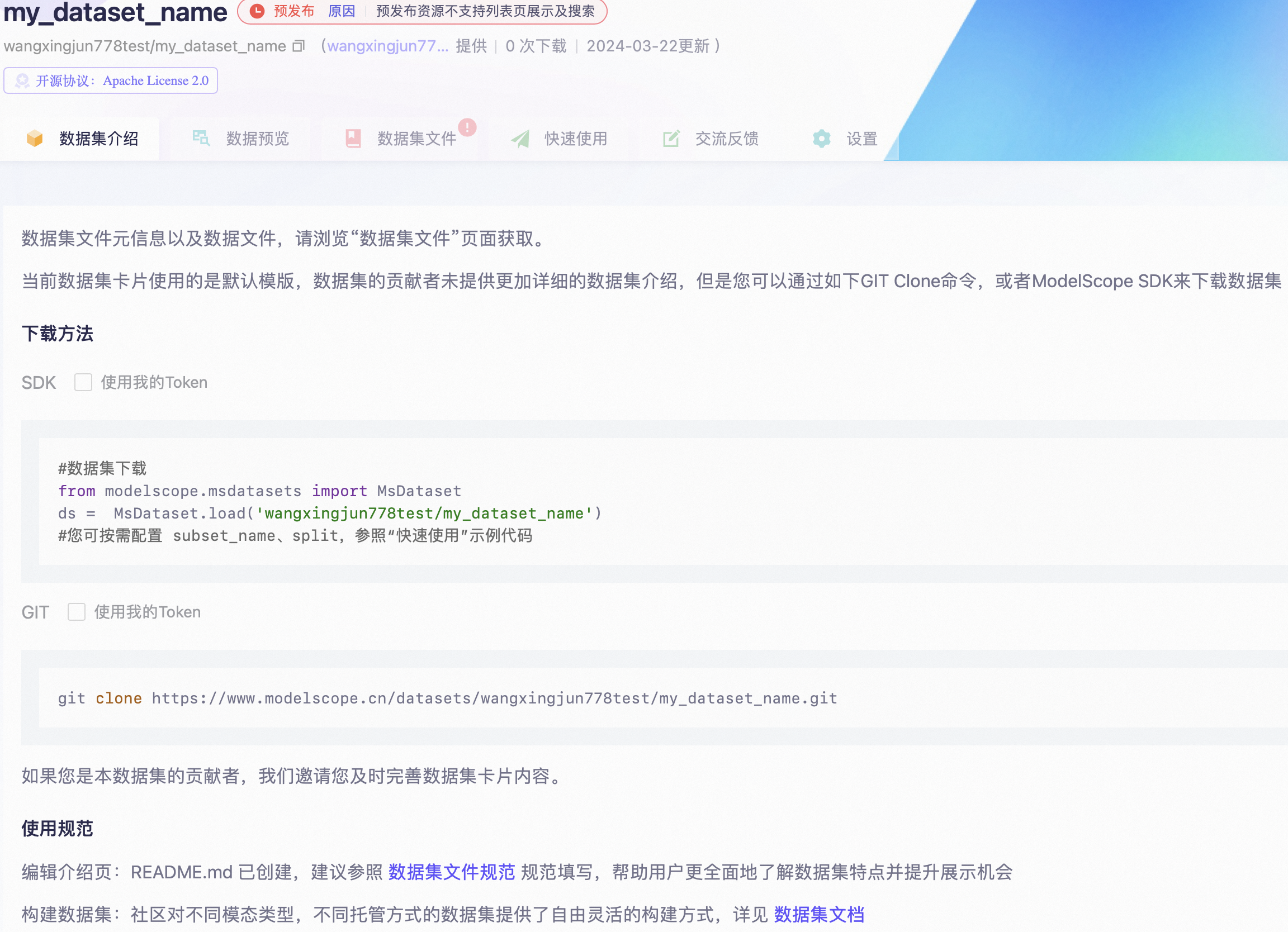Screen dimensions: 1288x932
Task: Click the copy icon beside dataset path
Action: pos(299,46)
